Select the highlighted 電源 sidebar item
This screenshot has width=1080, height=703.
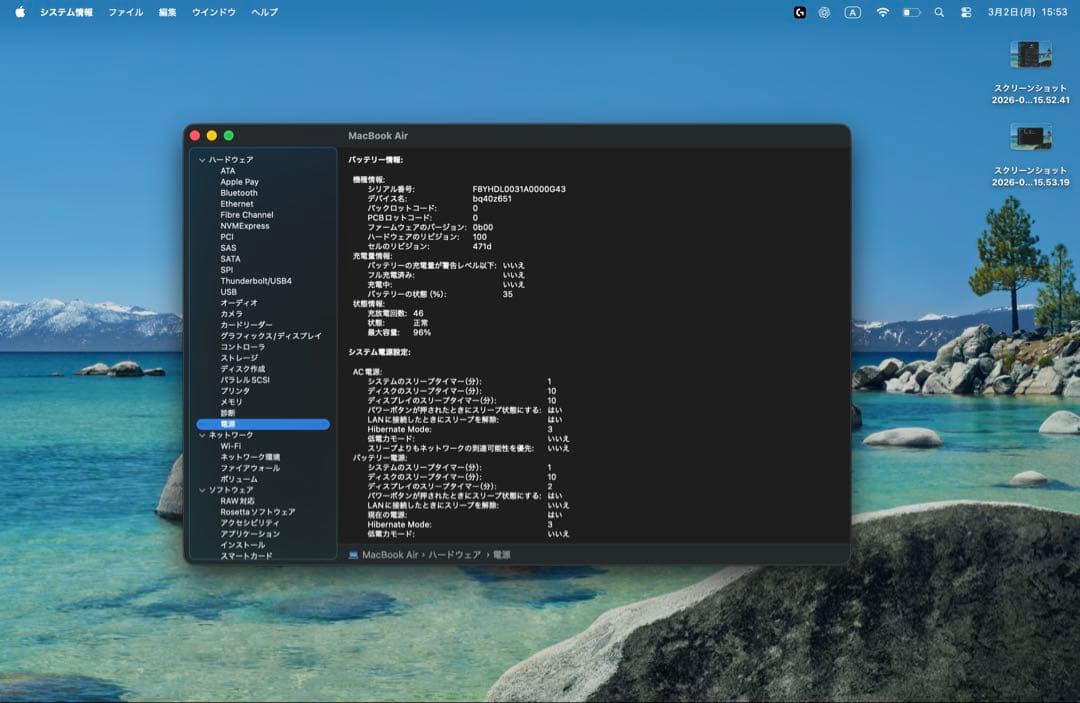click(263, 424)
